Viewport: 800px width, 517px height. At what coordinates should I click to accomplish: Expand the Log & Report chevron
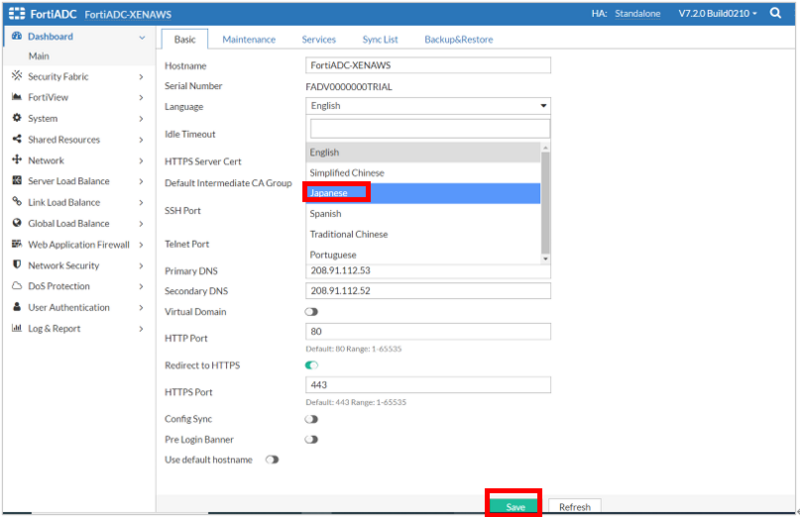[141, 329]
